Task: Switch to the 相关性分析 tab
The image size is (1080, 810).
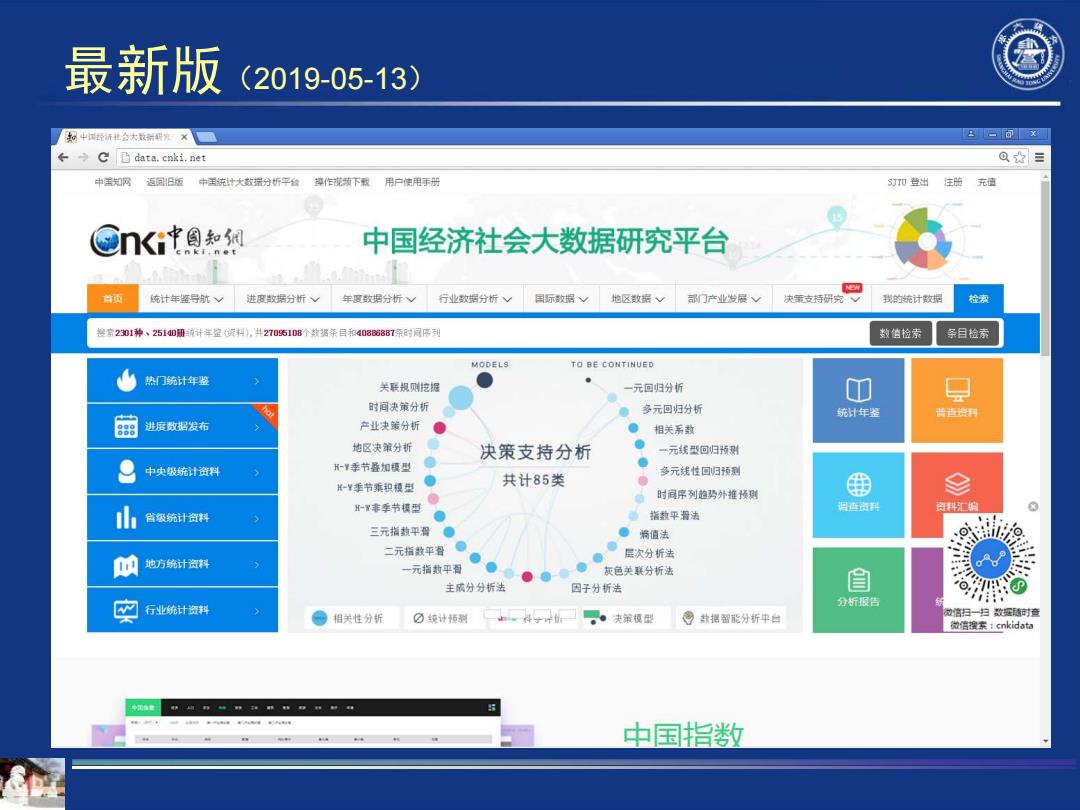Action: click(352, 618)
